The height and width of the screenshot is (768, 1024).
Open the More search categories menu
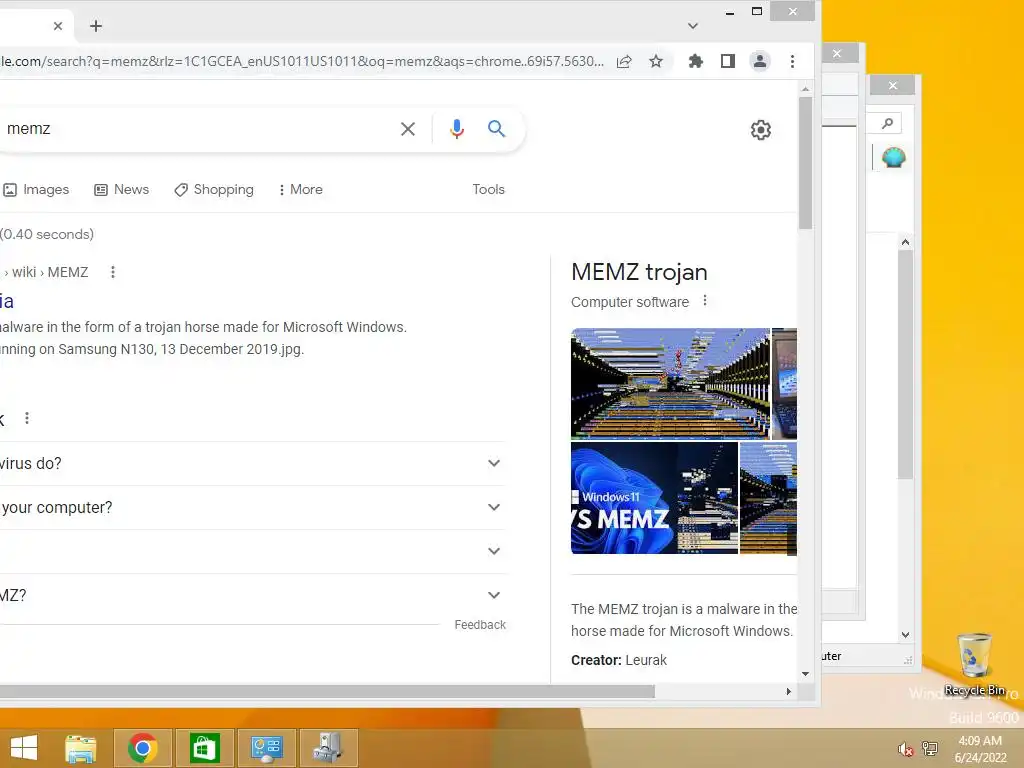pos(300,189)
